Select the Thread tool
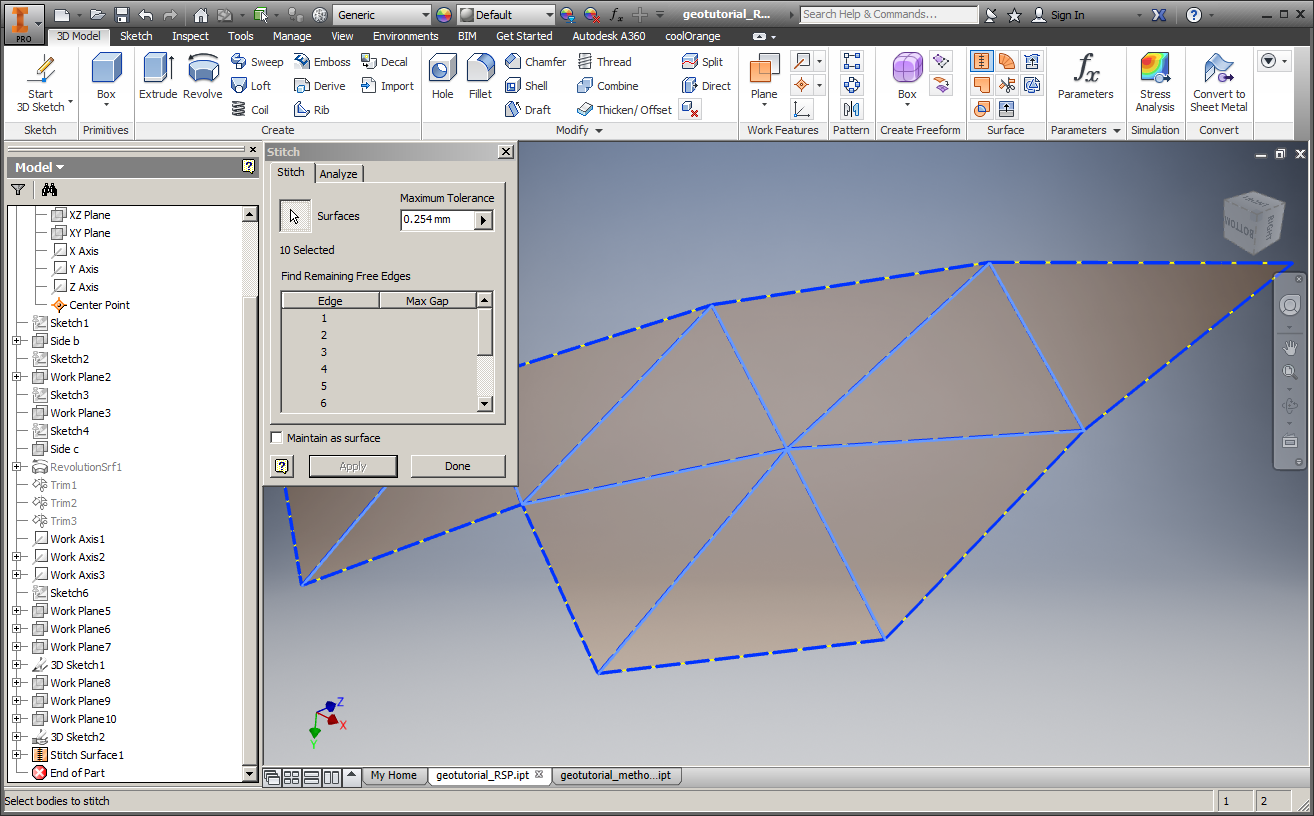This screenshot has height=816, width=1314. (604, 62)
